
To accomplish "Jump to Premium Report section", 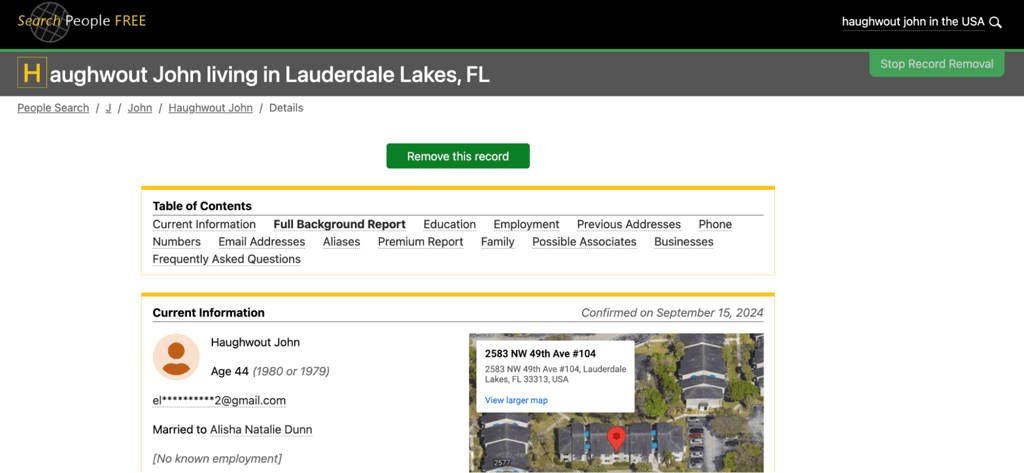I will point(421,242).
